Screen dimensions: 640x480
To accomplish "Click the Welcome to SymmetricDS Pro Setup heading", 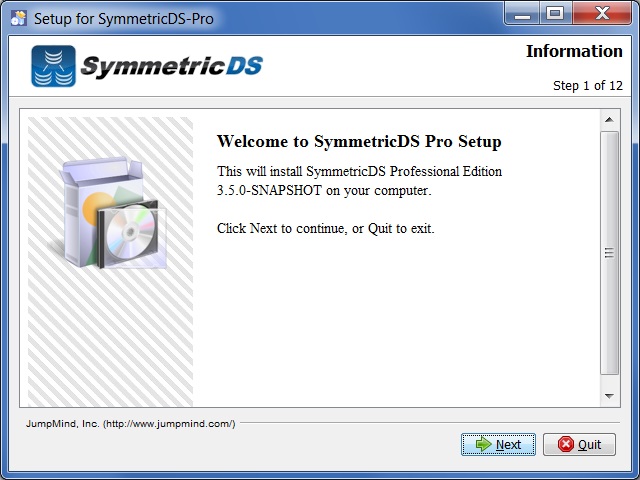I will click(359, 142).
